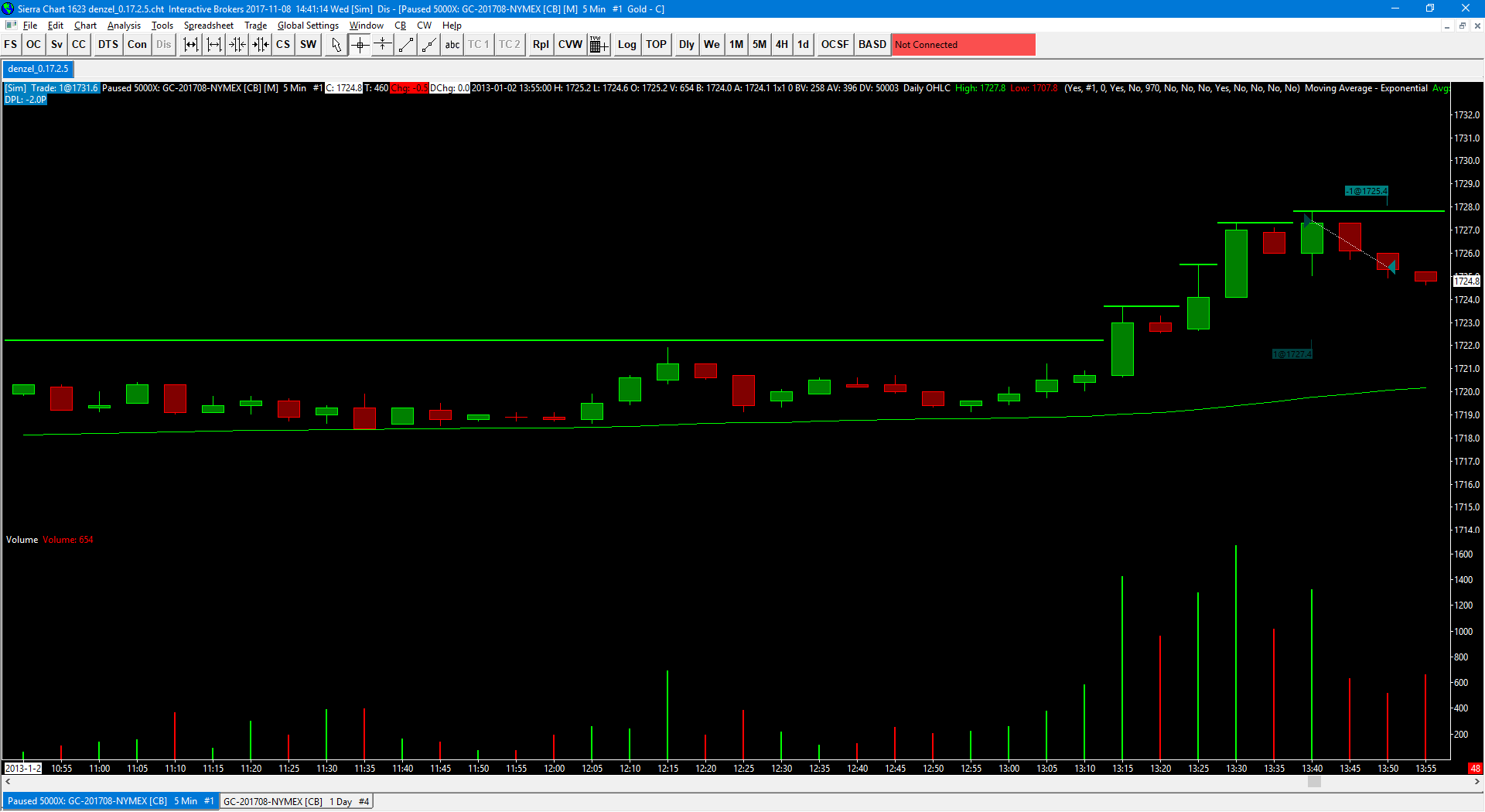Switch chart to 1M period
1485x812 pixels.
coord(736,45)
